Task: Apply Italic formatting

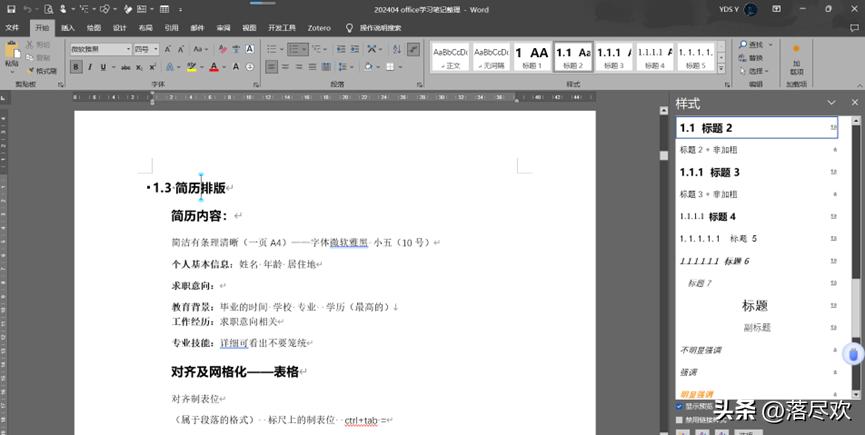Action: (x=90, y=67)
